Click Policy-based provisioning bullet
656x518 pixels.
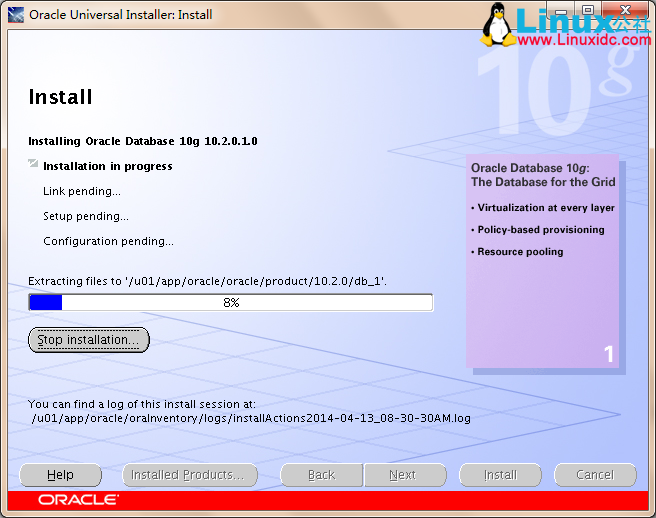coord(538,230)
